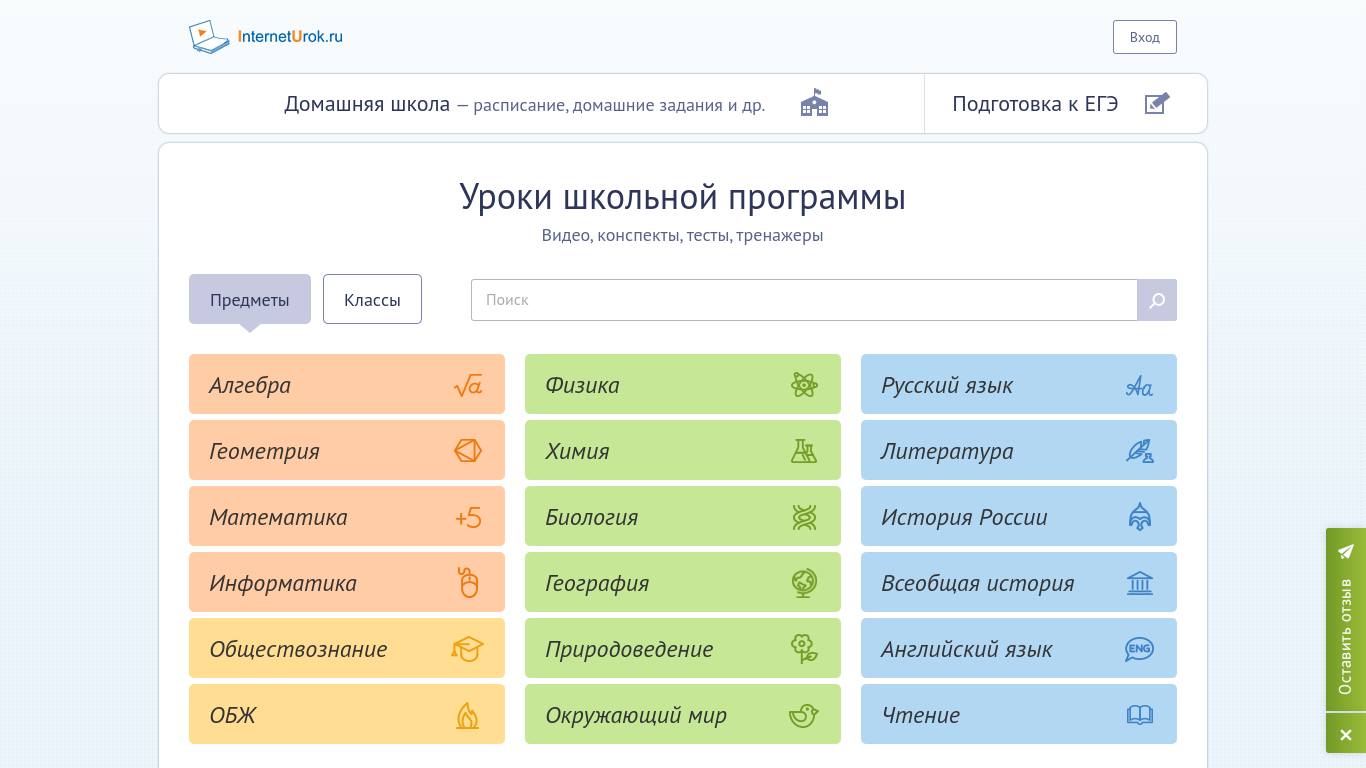1366x768 pixels.
Task: Click the flame icon in ОБЖ
Action: point(467,715)
